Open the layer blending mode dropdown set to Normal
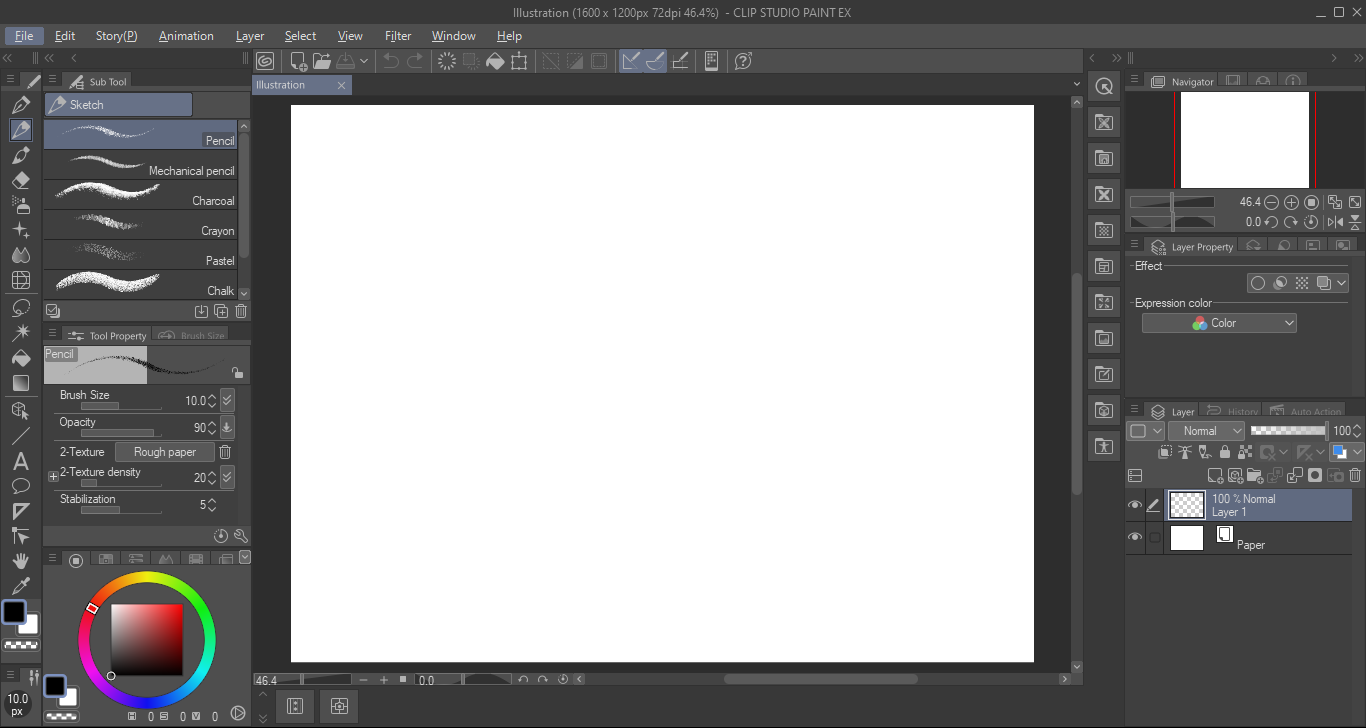The height and width of the screenshot is (728, 1366). (x=1206, y=430)
